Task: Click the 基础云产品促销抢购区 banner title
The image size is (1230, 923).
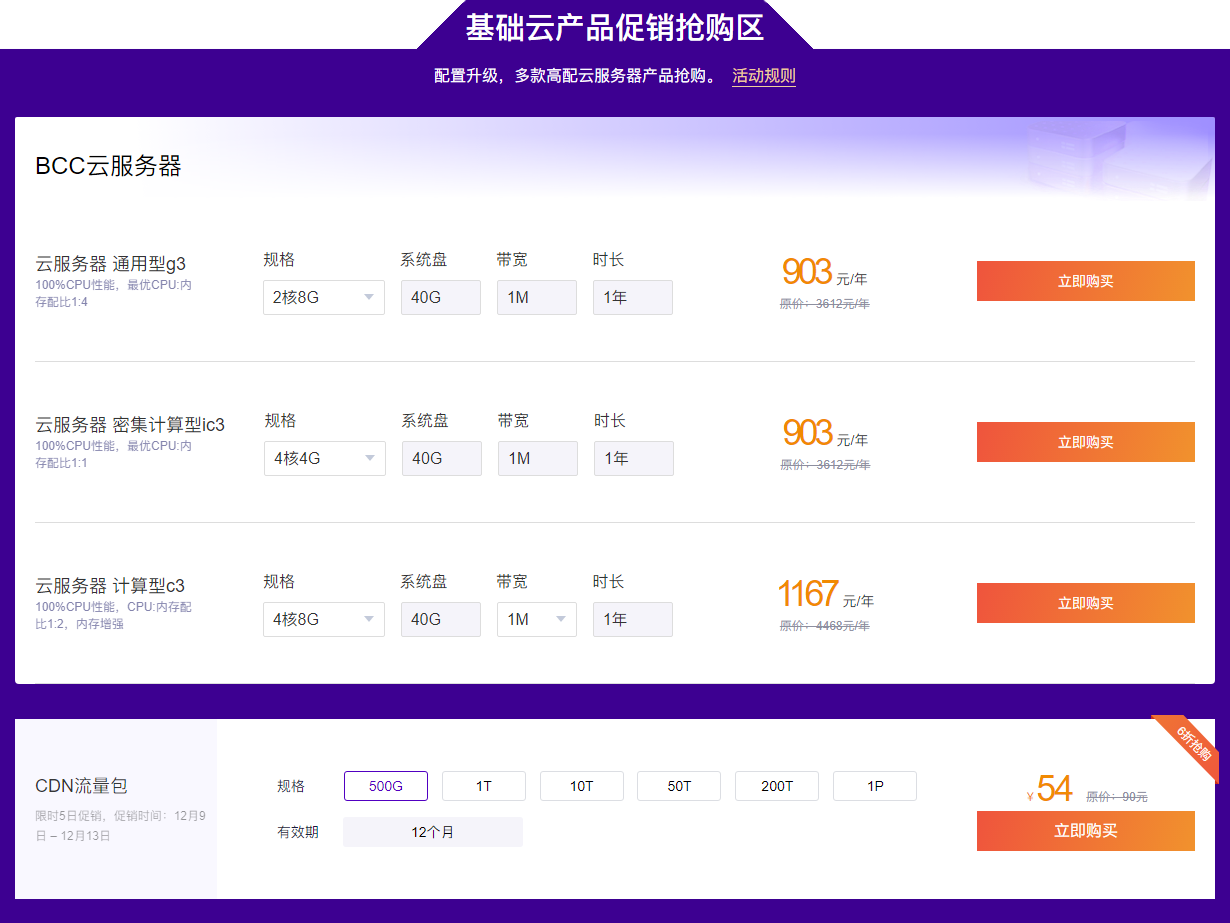Action: [615, 27]
